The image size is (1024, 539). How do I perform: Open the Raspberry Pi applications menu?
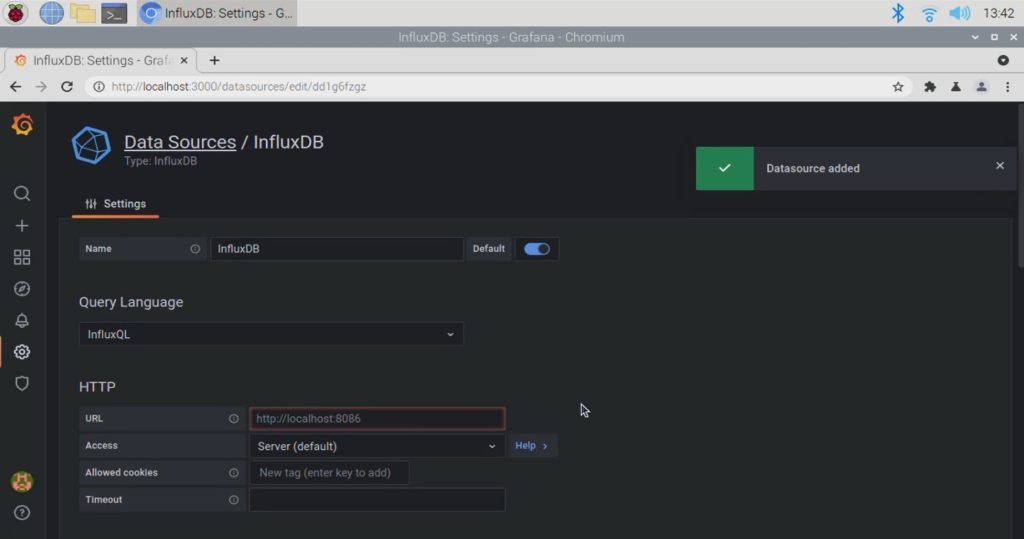pos(17,13)
